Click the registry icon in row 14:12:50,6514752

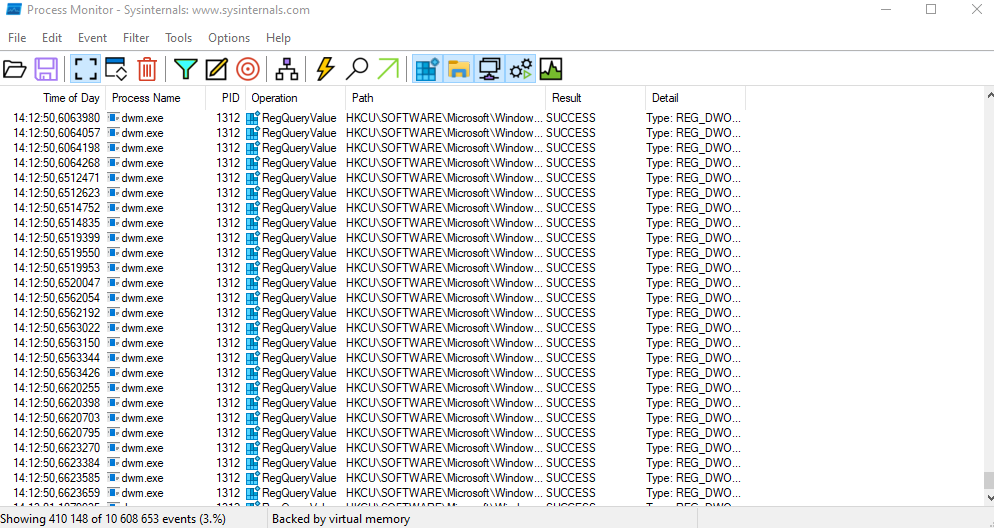254,208
